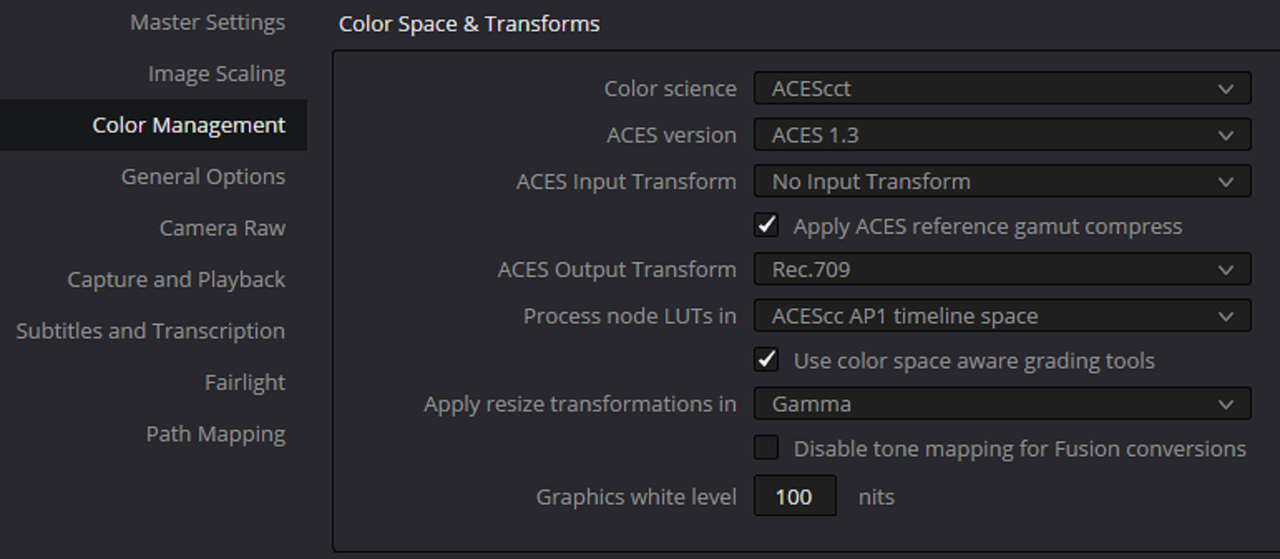Open Camera Raw settings
Image resolution: width=1280 pixels, height=559 pixels.
click(222, 228)
